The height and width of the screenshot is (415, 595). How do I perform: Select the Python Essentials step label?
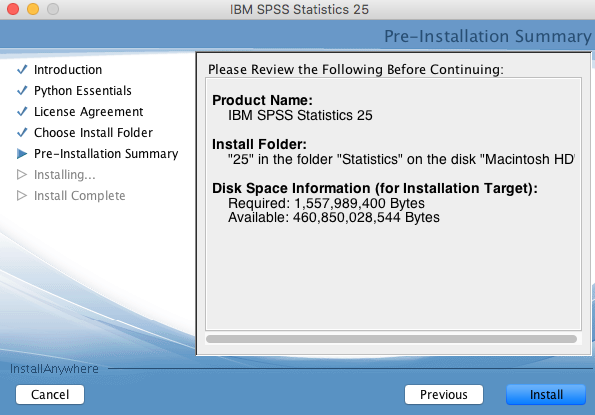pos(83,91)
